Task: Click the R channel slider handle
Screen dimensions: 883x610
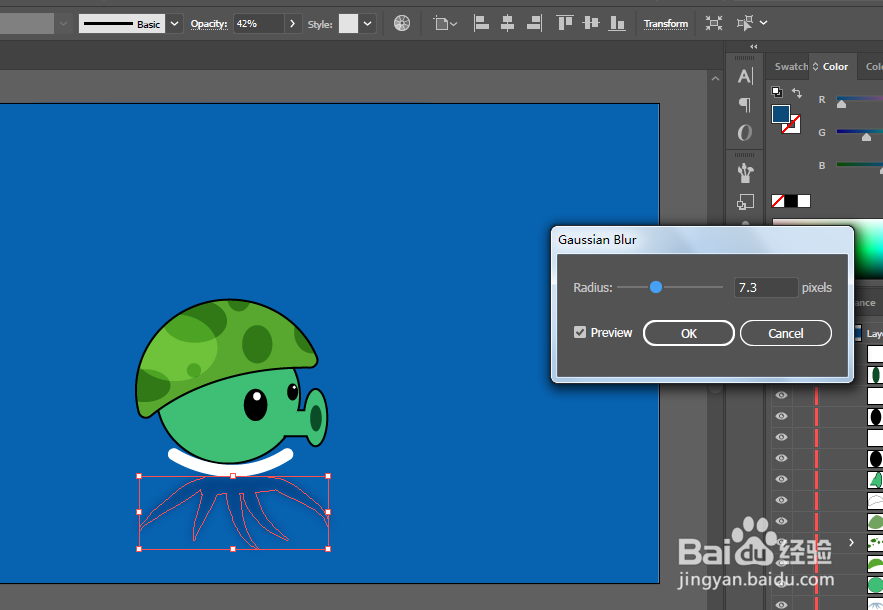Action: (841, 104)
